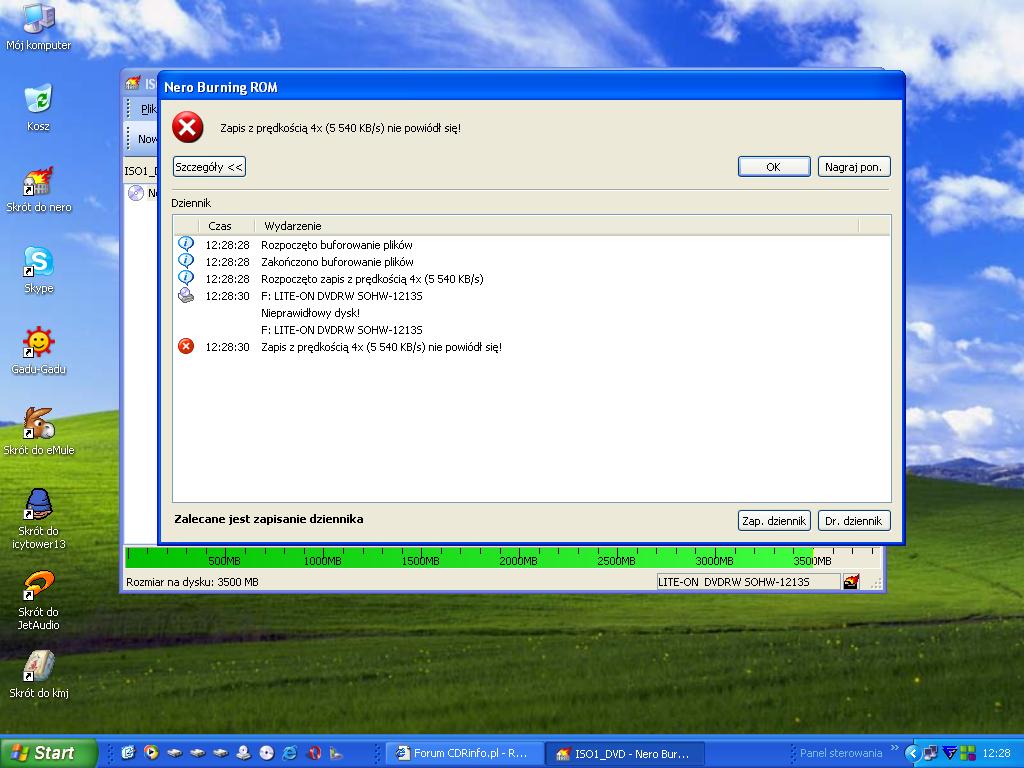The image size is (1024, 768).
Task: Select the Skrót do JetAudio shortcut
Action: (x=39, y=601)
